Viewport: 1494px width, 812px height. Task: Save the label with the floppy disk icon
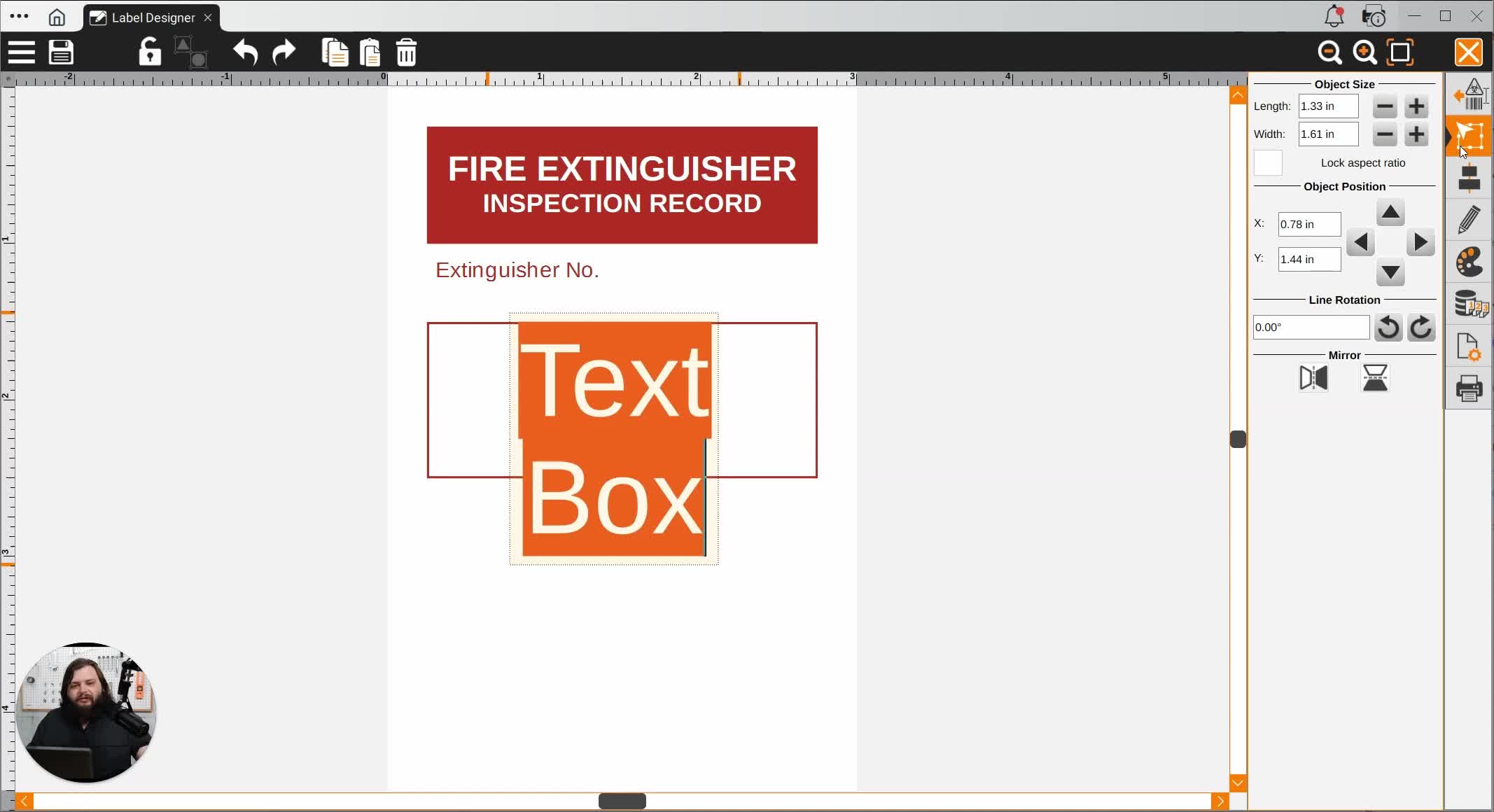pyautogui.click(x=62, y=52)
